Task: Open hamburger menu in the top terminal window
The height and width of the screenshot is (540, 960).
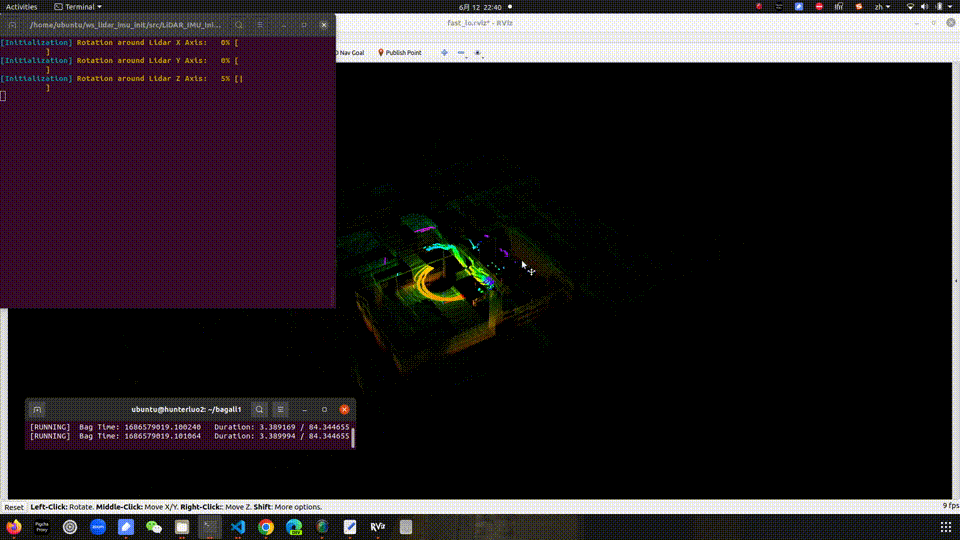Action: [260, 25]
